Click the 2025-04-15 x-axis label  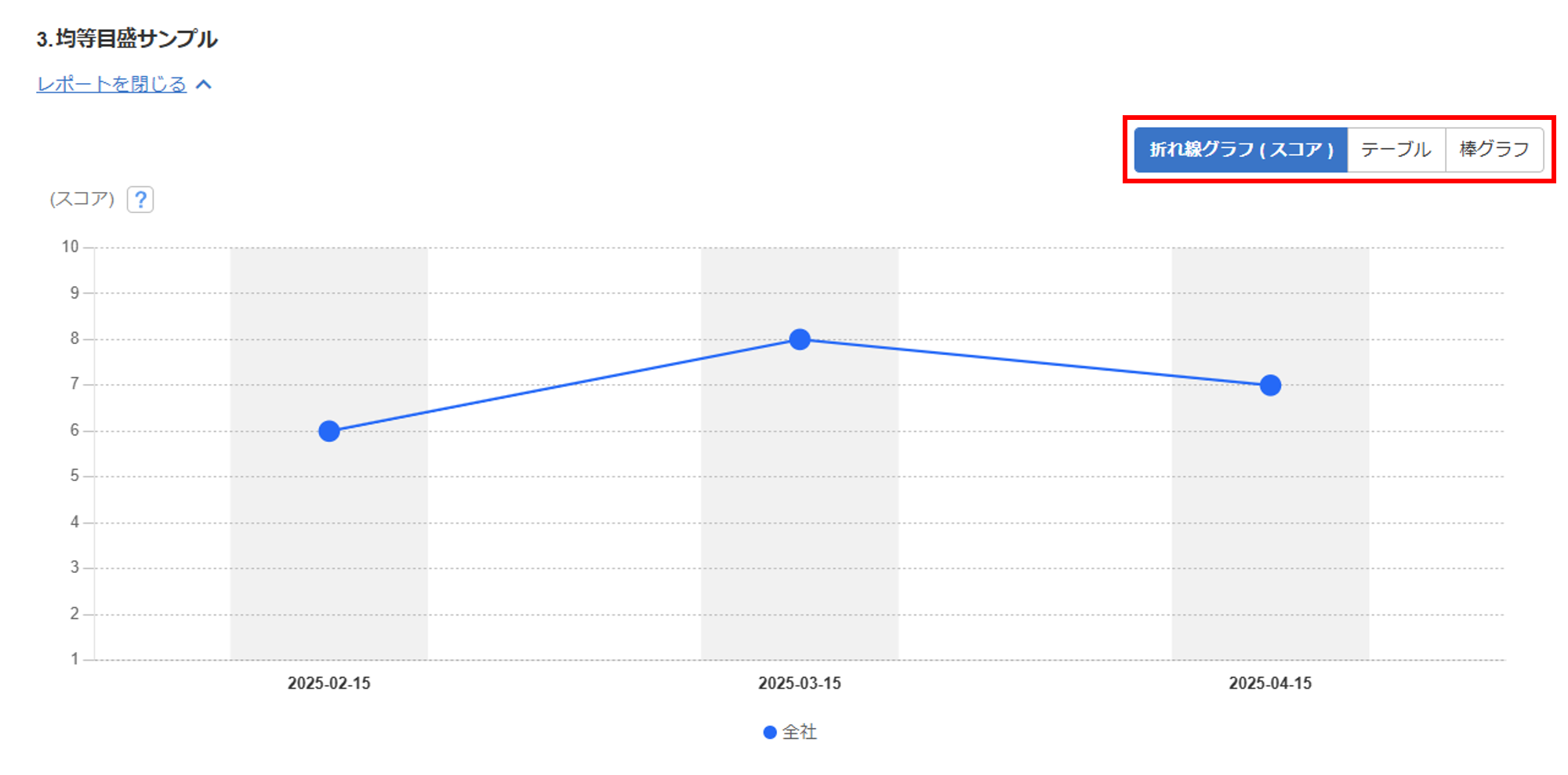point(1270,683)
